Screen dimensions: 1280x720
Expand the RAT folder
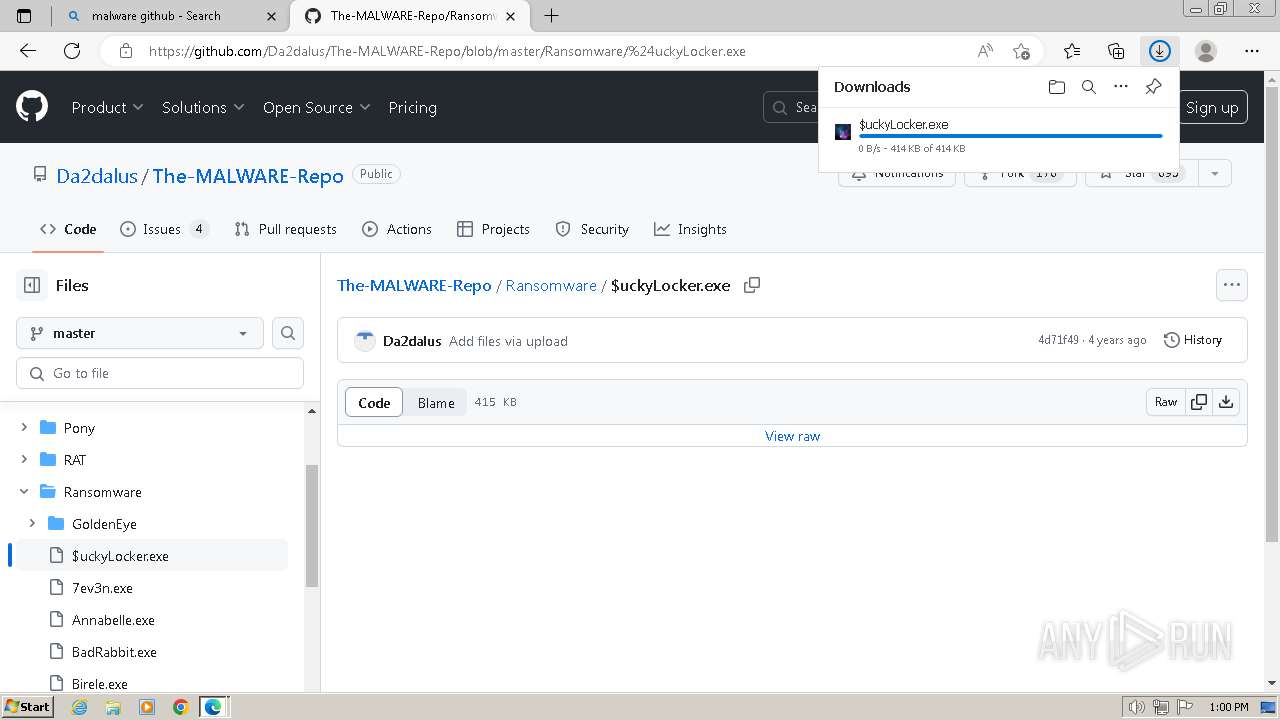(24, 459)
